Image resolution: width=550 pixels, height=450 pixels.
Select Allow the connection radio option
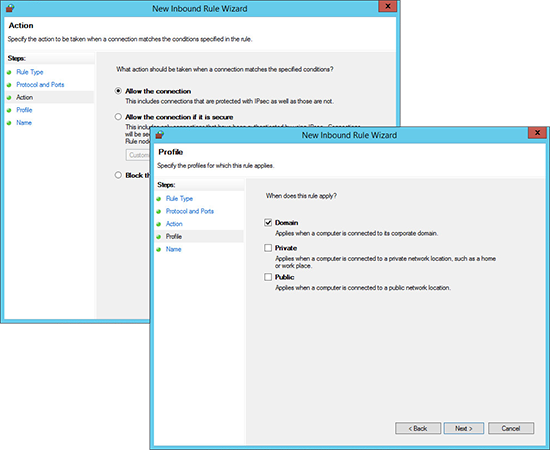[118, 91]
